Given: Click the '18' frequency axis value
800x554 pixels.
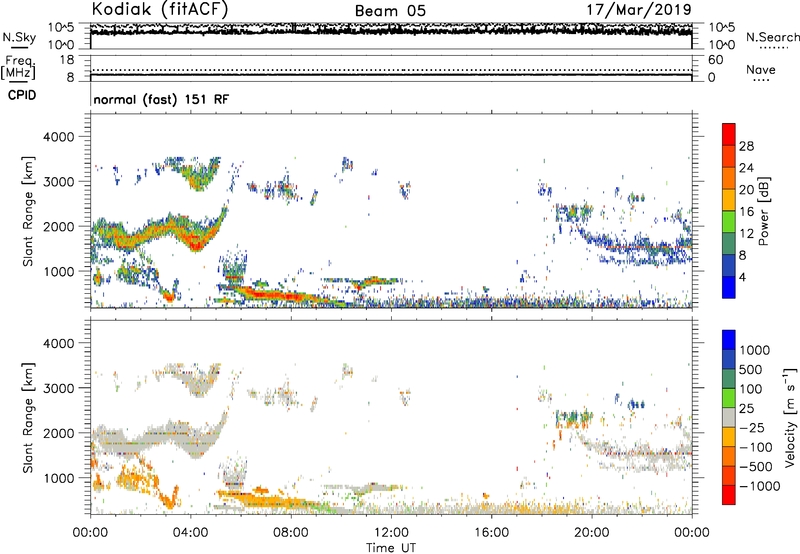Looking at the screenshot, I should [x=67, y=60].
